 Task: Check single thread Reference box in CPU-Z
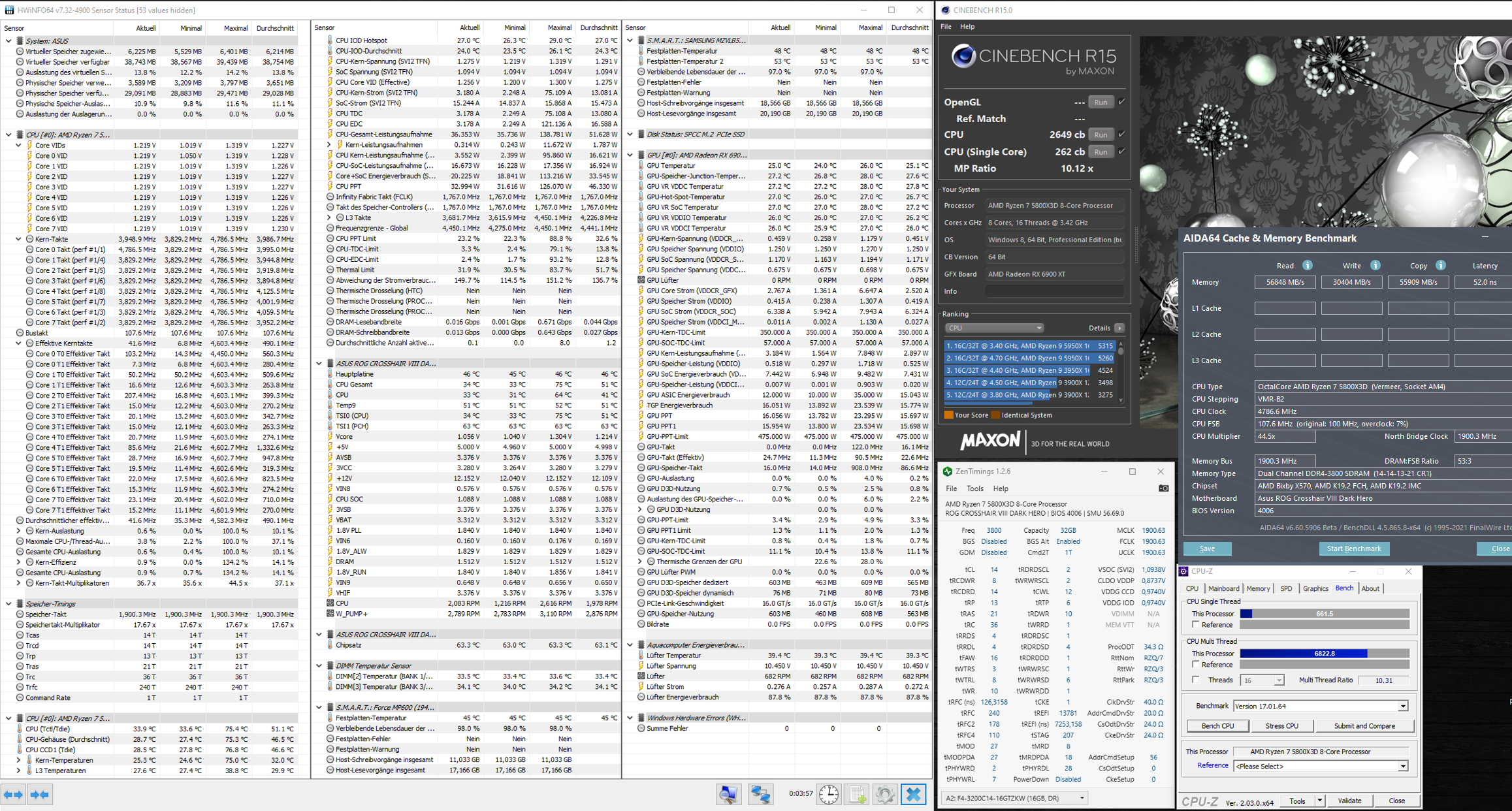click(1196, 625)
